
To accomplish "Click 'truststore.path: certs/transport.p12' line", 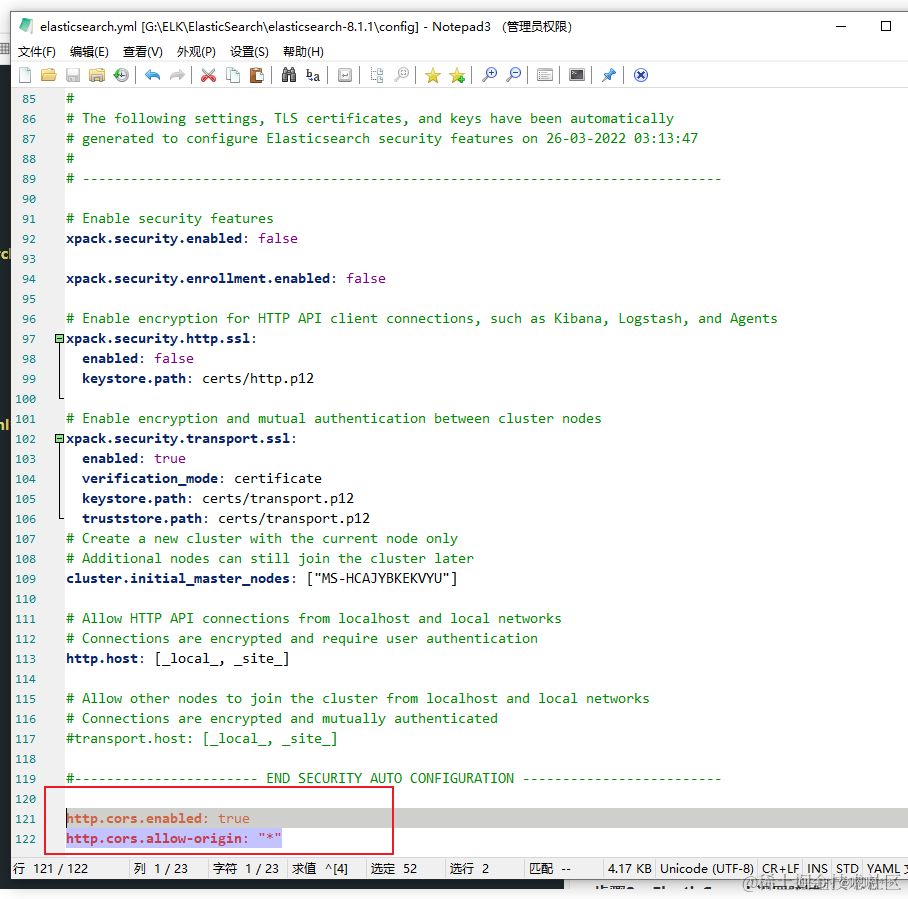I will point(226,518).
